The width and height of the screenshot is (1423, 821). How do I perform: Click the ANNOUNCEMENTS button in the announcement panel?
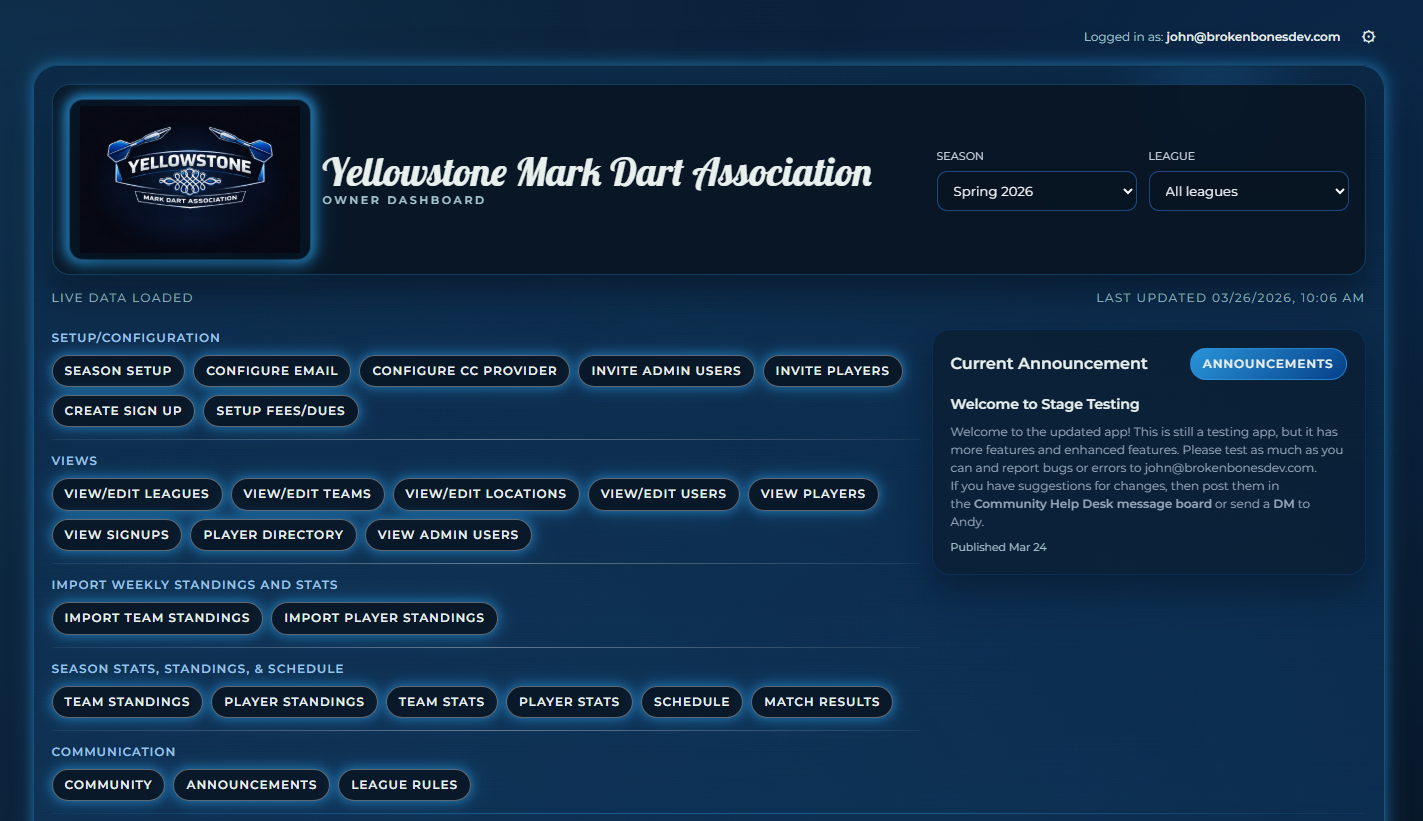pyautogui.click(x=1268, y=364)
